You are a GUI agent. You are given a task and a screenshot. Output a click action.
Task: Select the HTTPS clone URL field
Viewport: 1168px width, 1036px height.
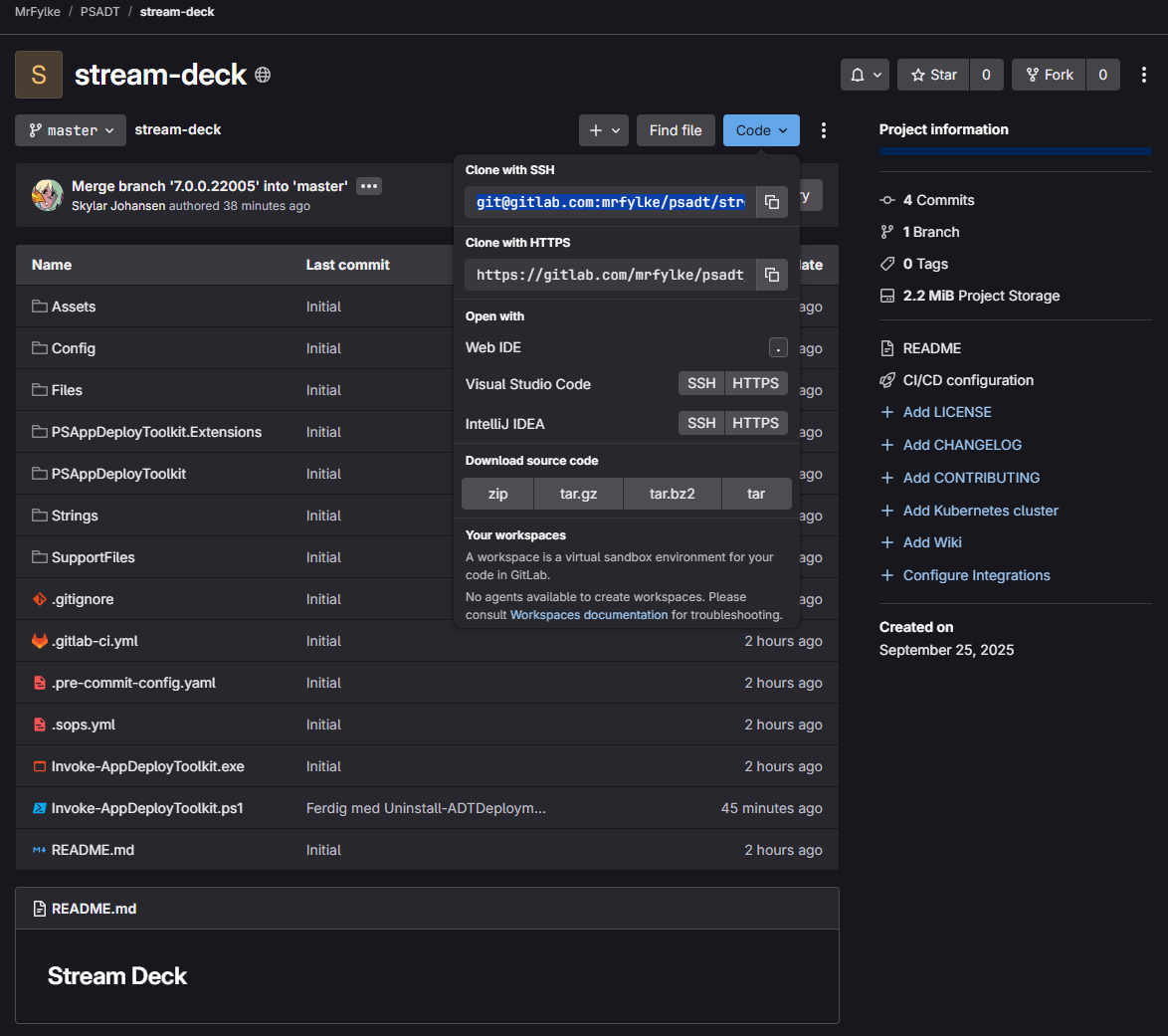pyautogui.click(x=610, y=275)
